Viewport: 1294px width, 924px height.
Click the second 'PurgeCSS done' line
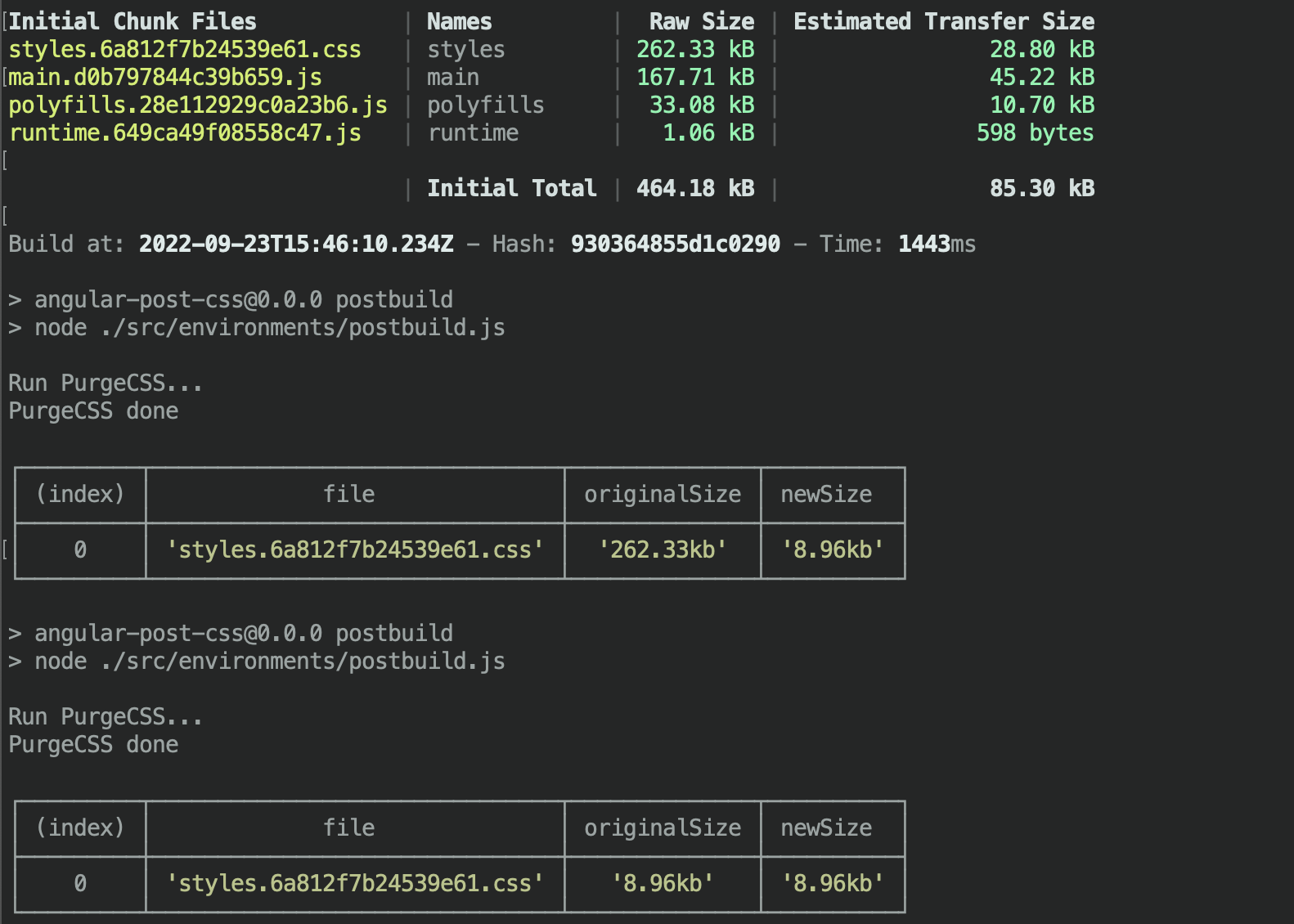tap(93, 745)
